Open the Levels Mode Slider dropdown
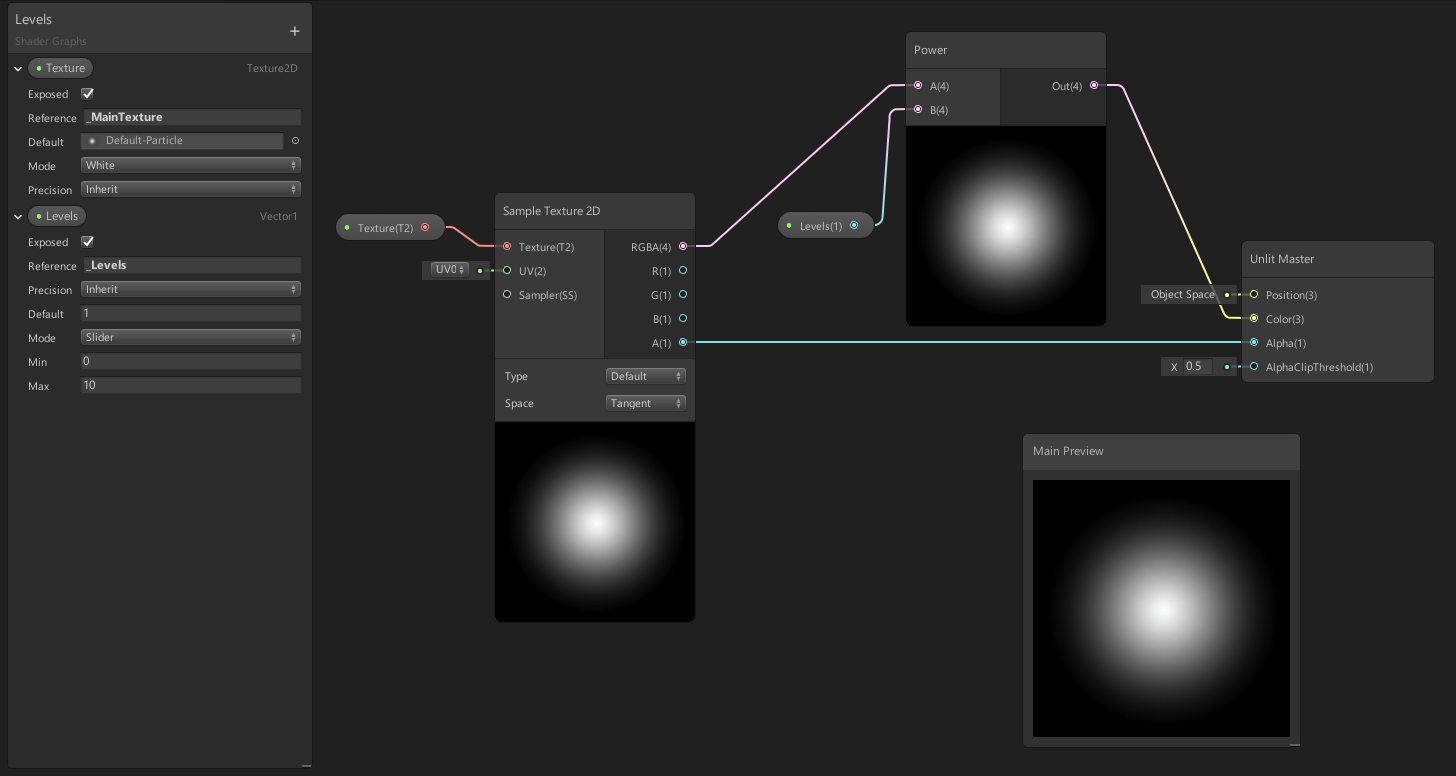The width and height of the screenshot is (1456, 776). pyautogui.click(x=190, y=338)
